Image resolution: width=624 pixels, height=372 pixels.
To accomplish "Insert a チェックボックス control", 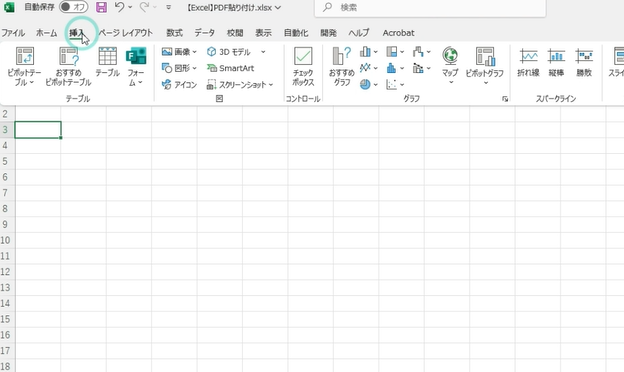I will coord(303,66).
